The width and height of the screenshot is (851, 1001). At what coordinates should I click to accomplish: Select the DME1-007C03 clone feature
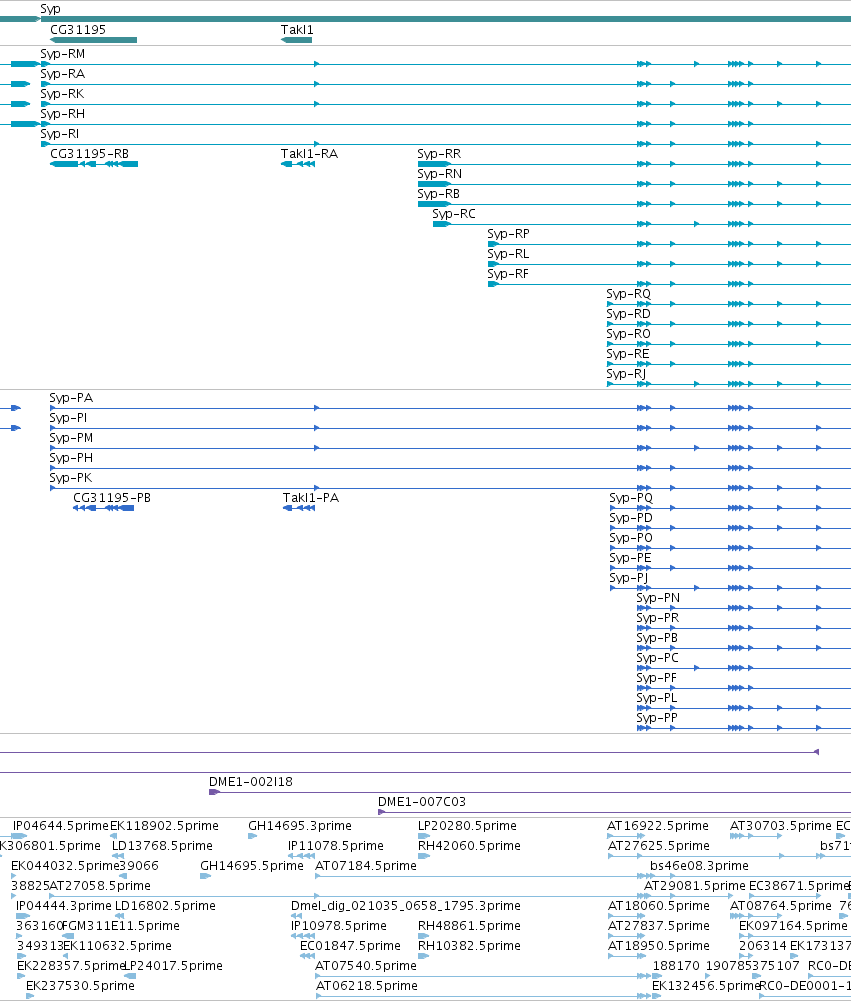pyautogui.click(x=614, y=812)
